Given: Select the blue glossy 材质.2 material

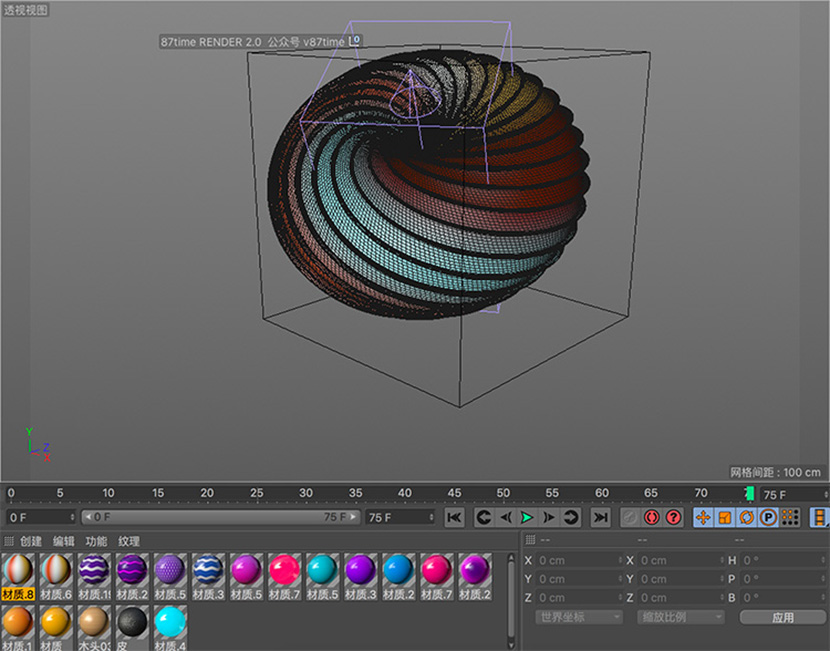Looking at the screenshot, I should tap(399, 576).
